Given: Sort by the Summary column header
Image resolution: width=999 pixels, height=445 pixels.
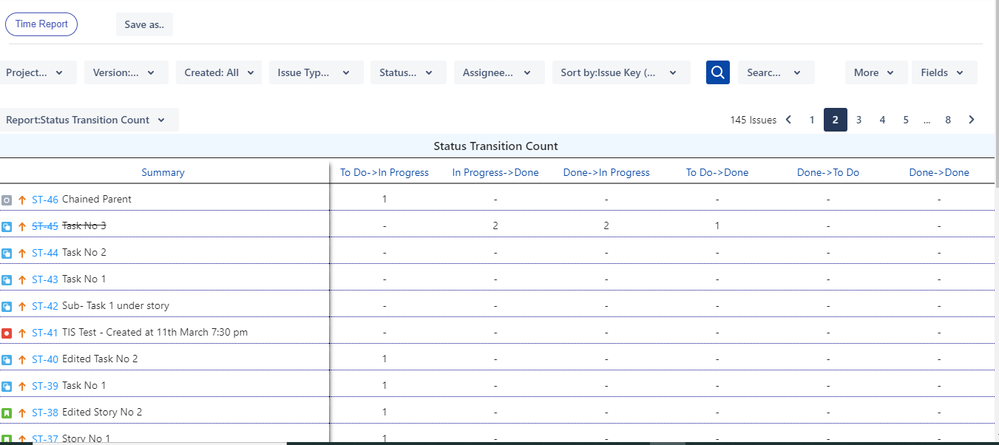Looking at the screenshot, I should tap(163, 172).
